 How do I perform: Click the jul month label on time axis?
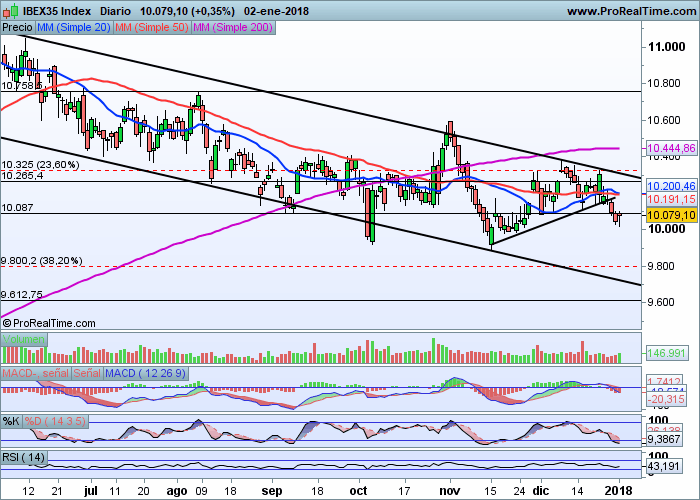(x=91, y=491)
